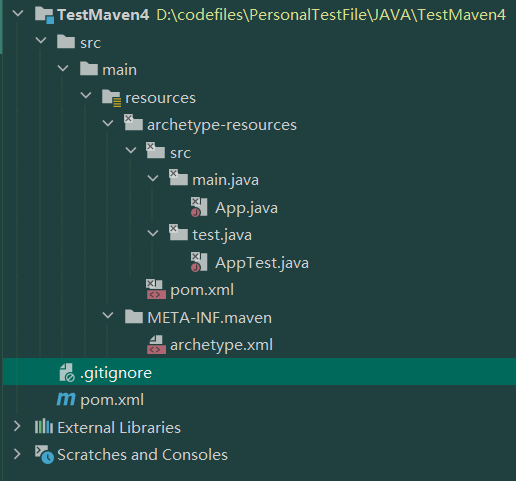Expand Scratches and Consoles node
Image resolution: width=516 pixels, height=481 pixels.
(x=17, y=454)
